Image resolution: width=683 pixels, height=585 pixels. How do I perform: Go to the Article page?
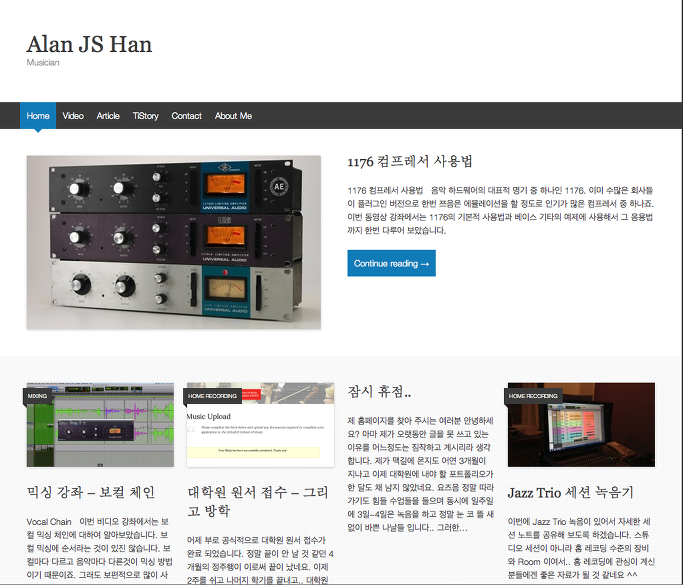point(108,115)
